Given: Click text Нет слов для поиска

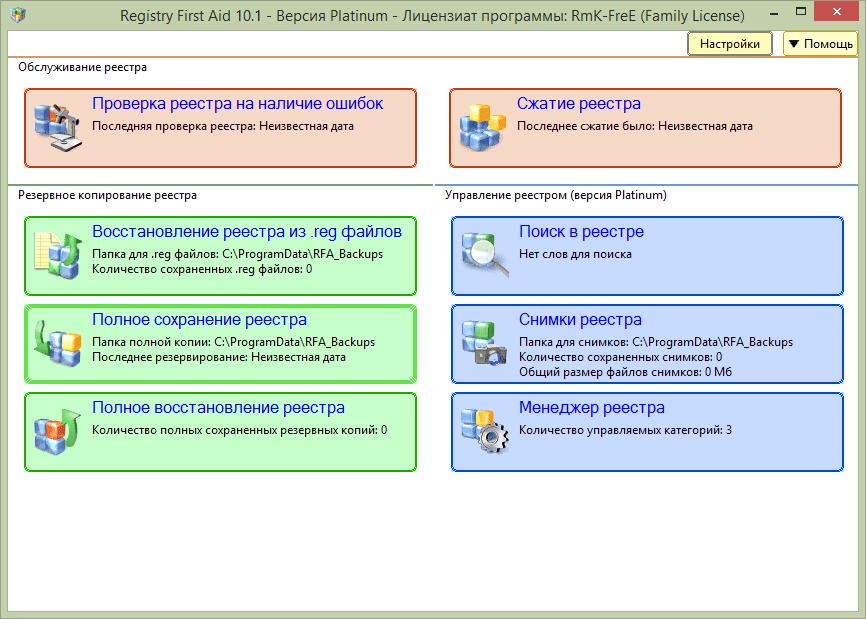Looking at the screenshot, I should click(x=575, y=254).
